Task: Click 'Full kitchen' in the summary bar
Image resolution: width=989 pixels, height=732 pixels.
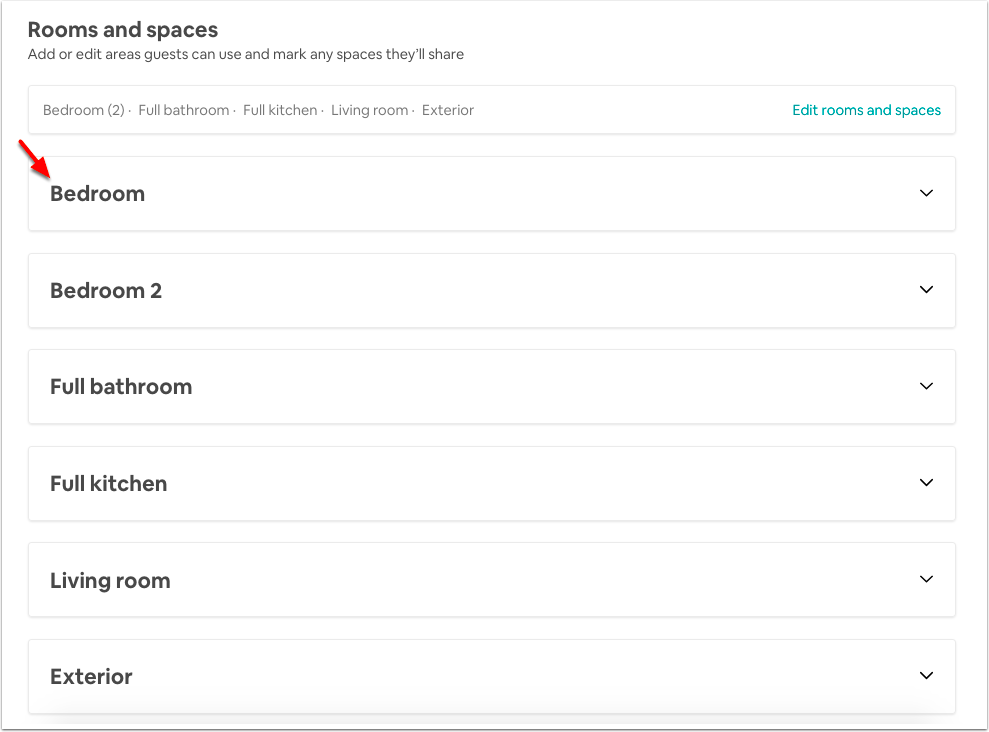Action: [x=280, y=110]
